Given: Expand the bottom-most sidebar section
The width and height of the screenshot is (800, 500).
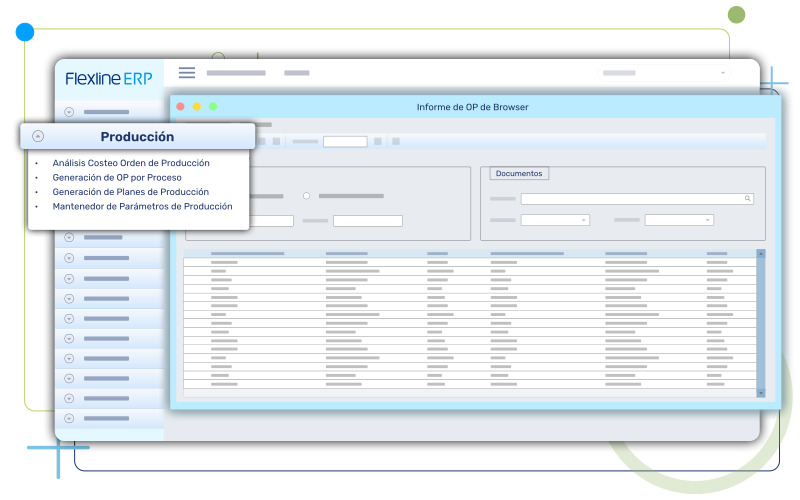Looking at the screenshot, I should (69, 418).
